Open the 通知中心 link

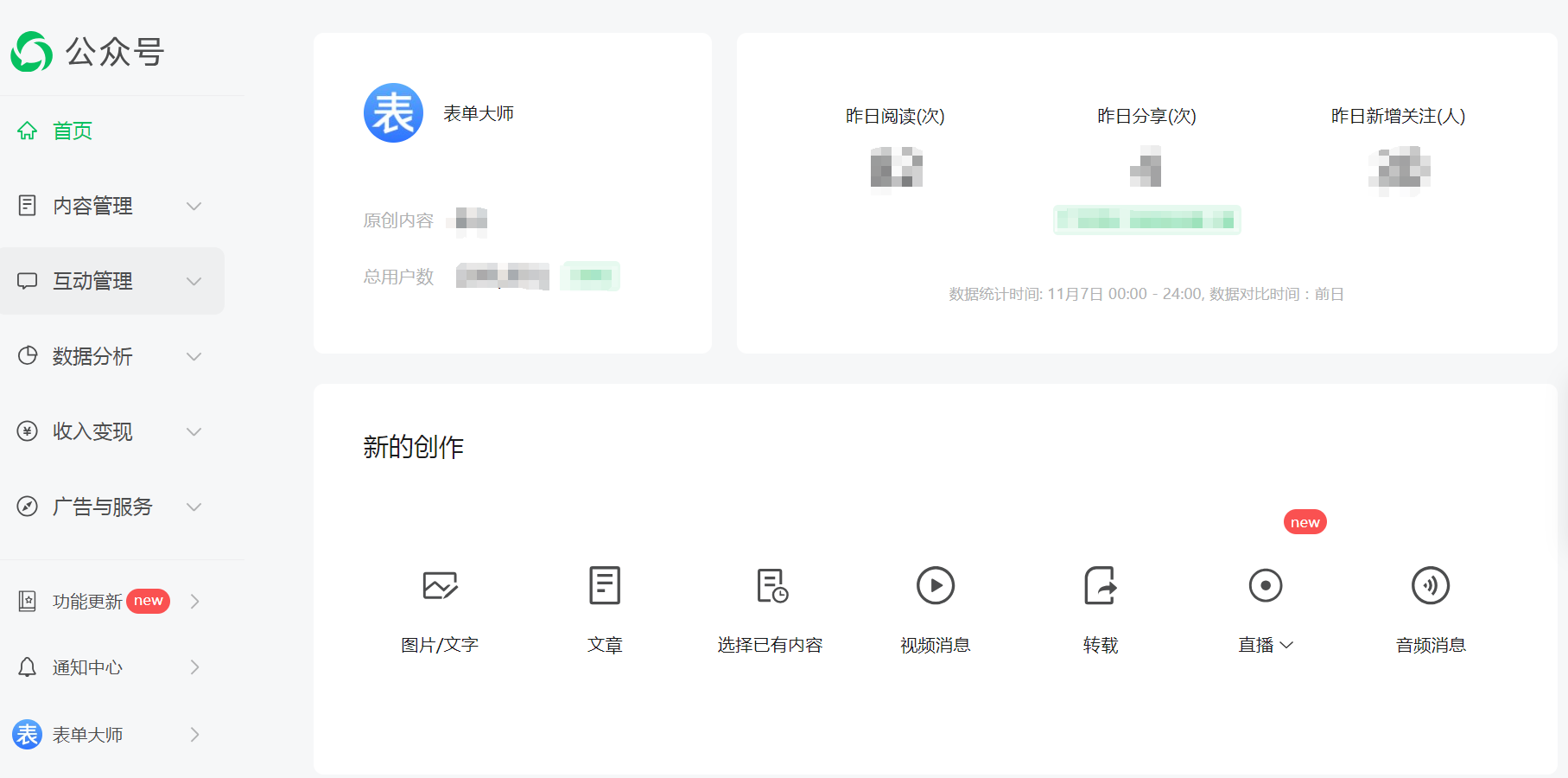coord(87,667)
